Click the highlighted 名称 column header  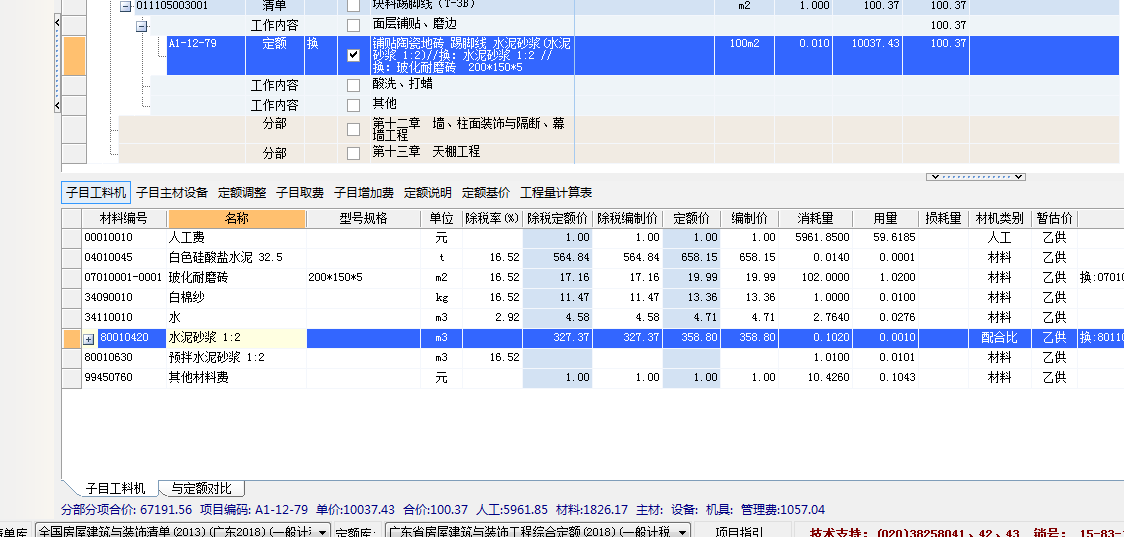(x=237, y=219)
